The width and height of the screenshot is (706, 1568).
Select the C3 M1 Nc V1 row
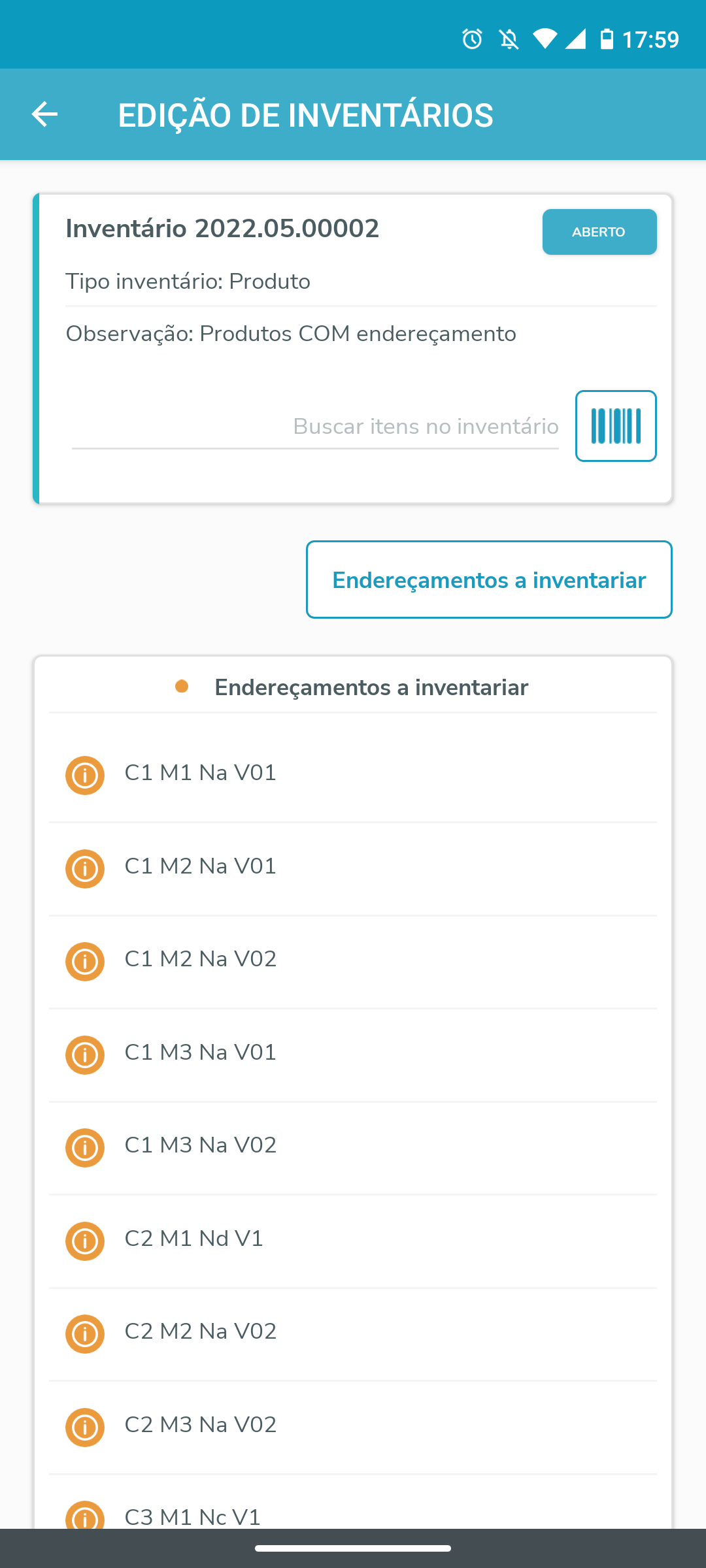[193, 1516]
